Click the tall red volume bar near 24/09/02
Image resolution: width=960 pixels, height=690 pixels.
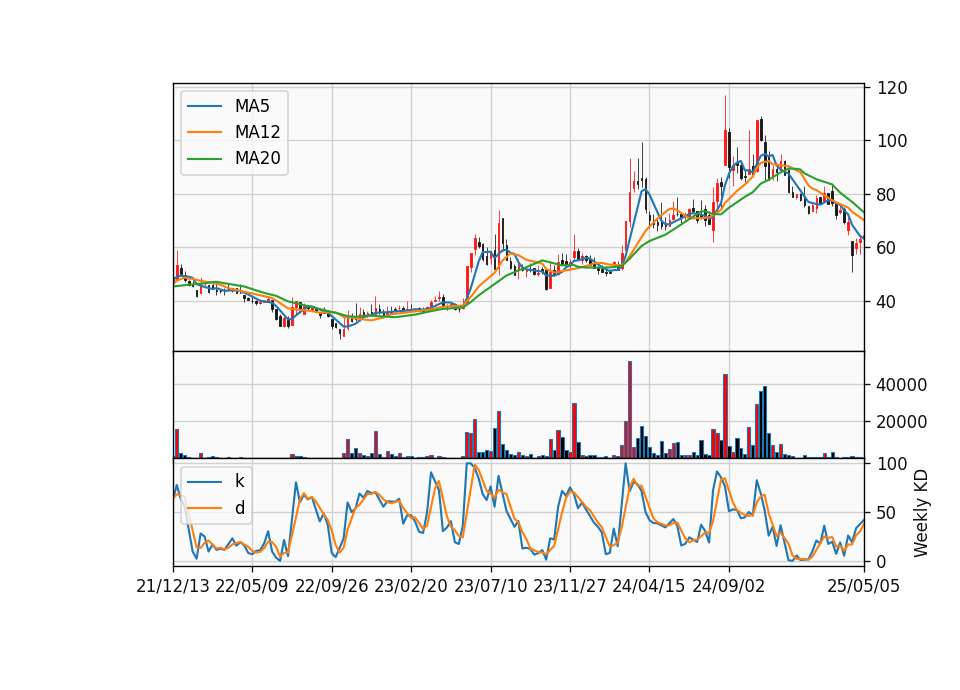[726, 416]
